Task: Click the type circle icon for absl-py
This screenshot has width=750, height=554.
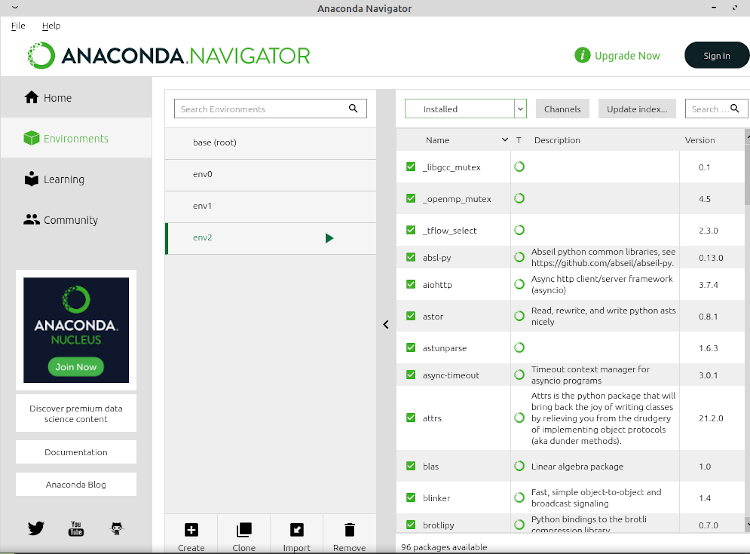Action: [x=519, y=257]
